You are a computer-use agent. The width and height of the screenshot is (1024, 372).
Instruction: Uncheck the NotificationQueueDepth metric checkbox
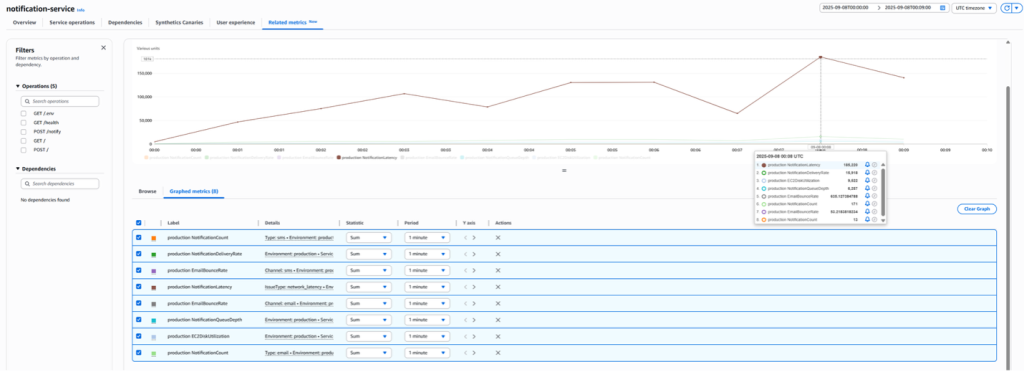coord(138,320)
